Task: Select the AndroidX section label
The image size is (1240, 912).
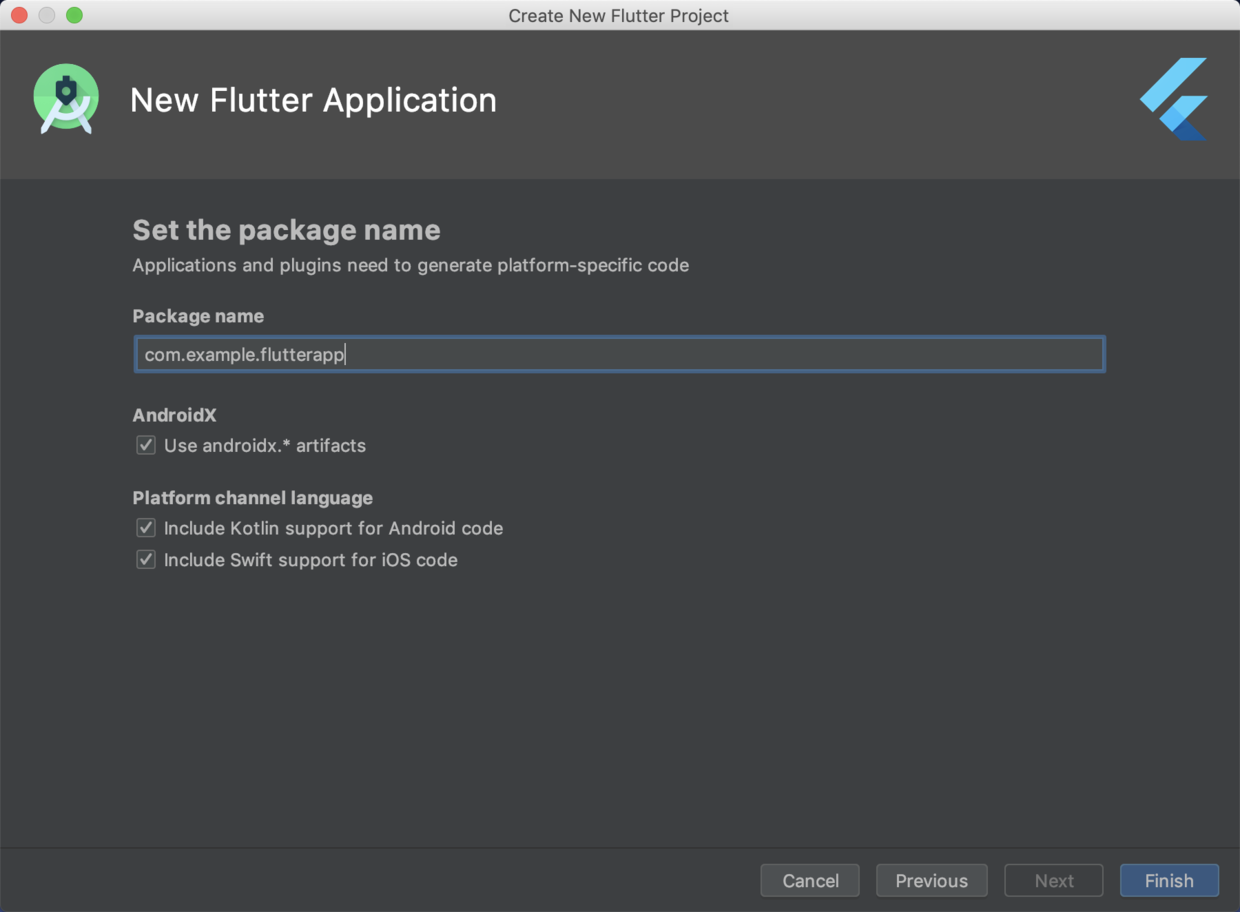Action: click(174, 415)
